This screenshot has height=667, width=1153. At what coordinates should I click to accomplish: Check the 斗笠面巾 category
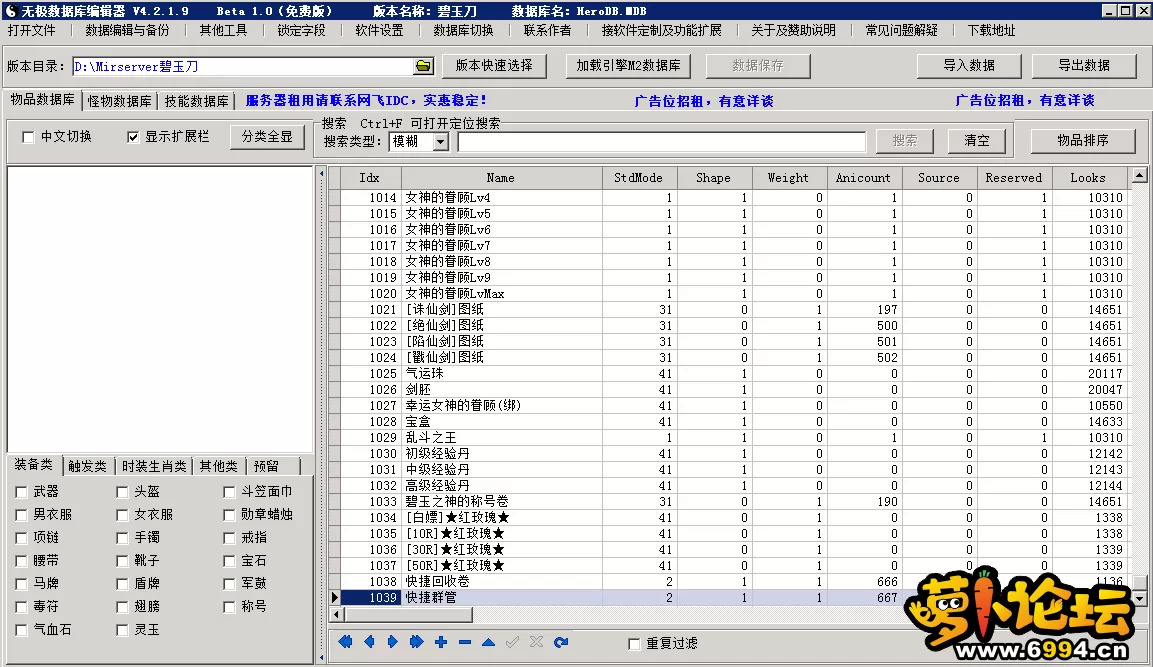click(x=229, y=492)
